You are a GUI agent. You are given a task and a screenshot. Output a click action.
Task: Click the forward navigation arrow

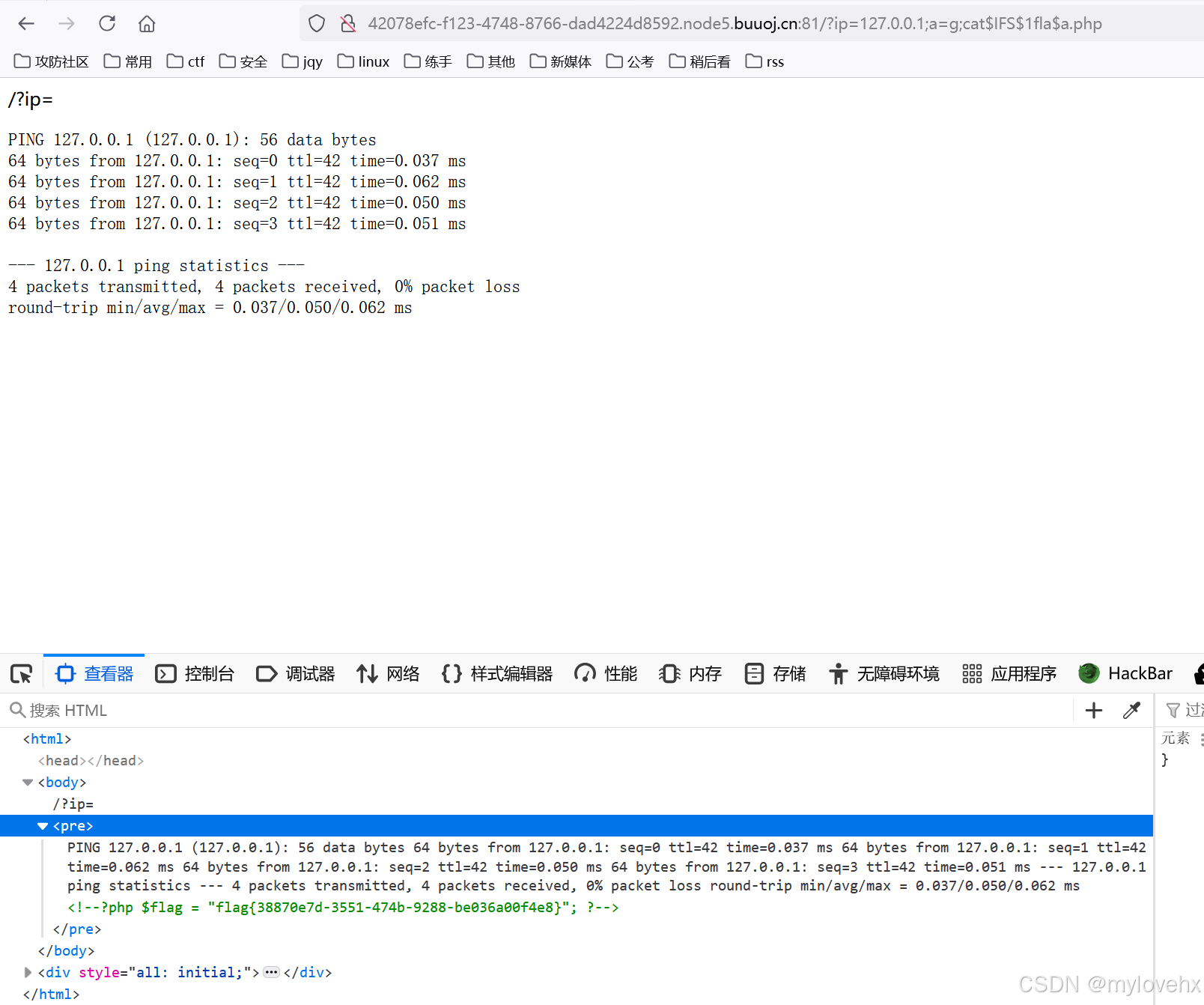(67, 23)
